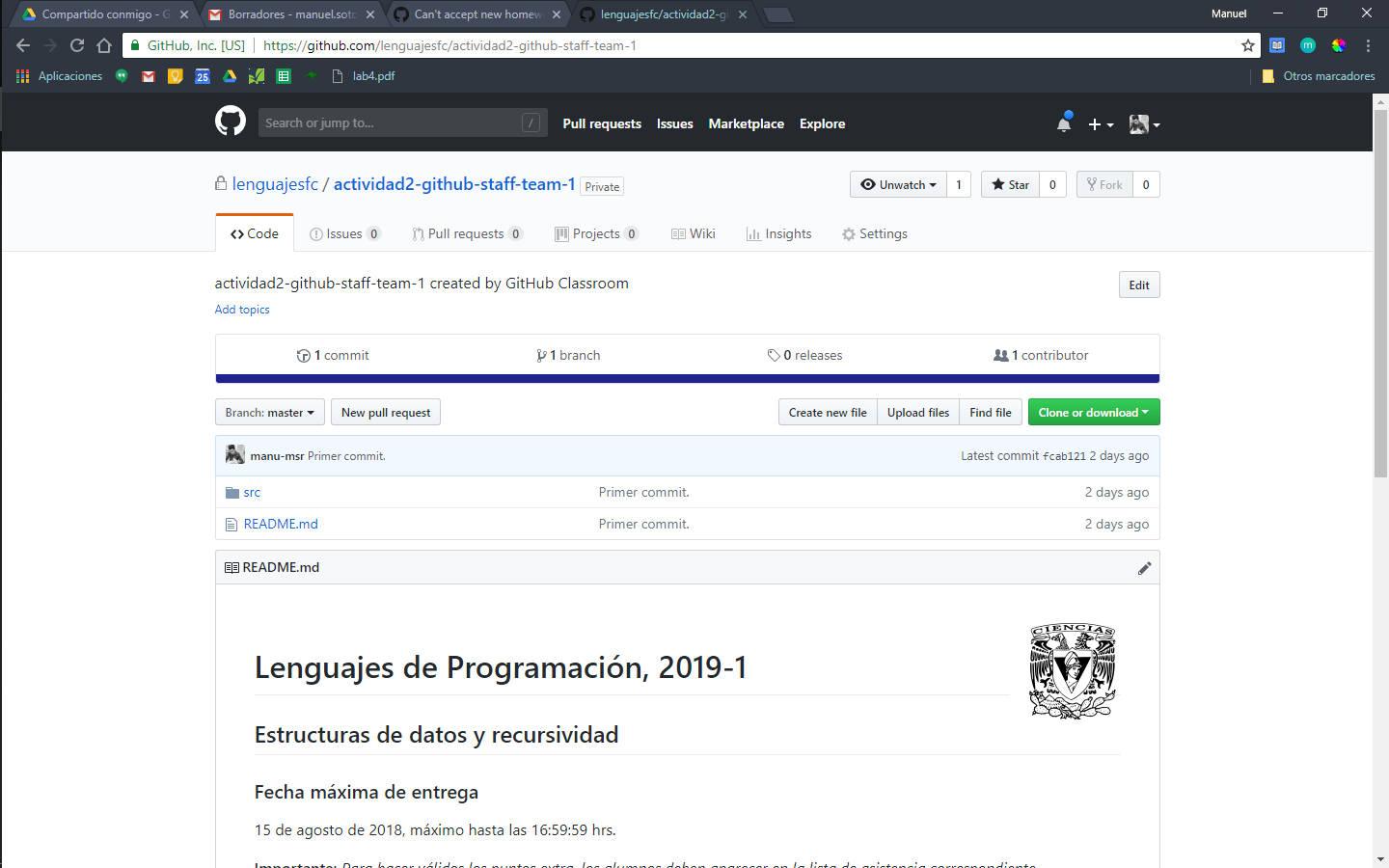The image size is (1389, 868).
Task: Click the blue language statistics bar
Action: coord(687,378)
